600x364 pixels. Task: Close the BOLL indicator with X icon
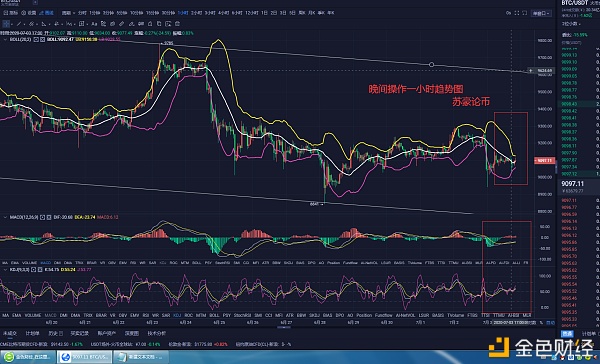click(42, 39)
